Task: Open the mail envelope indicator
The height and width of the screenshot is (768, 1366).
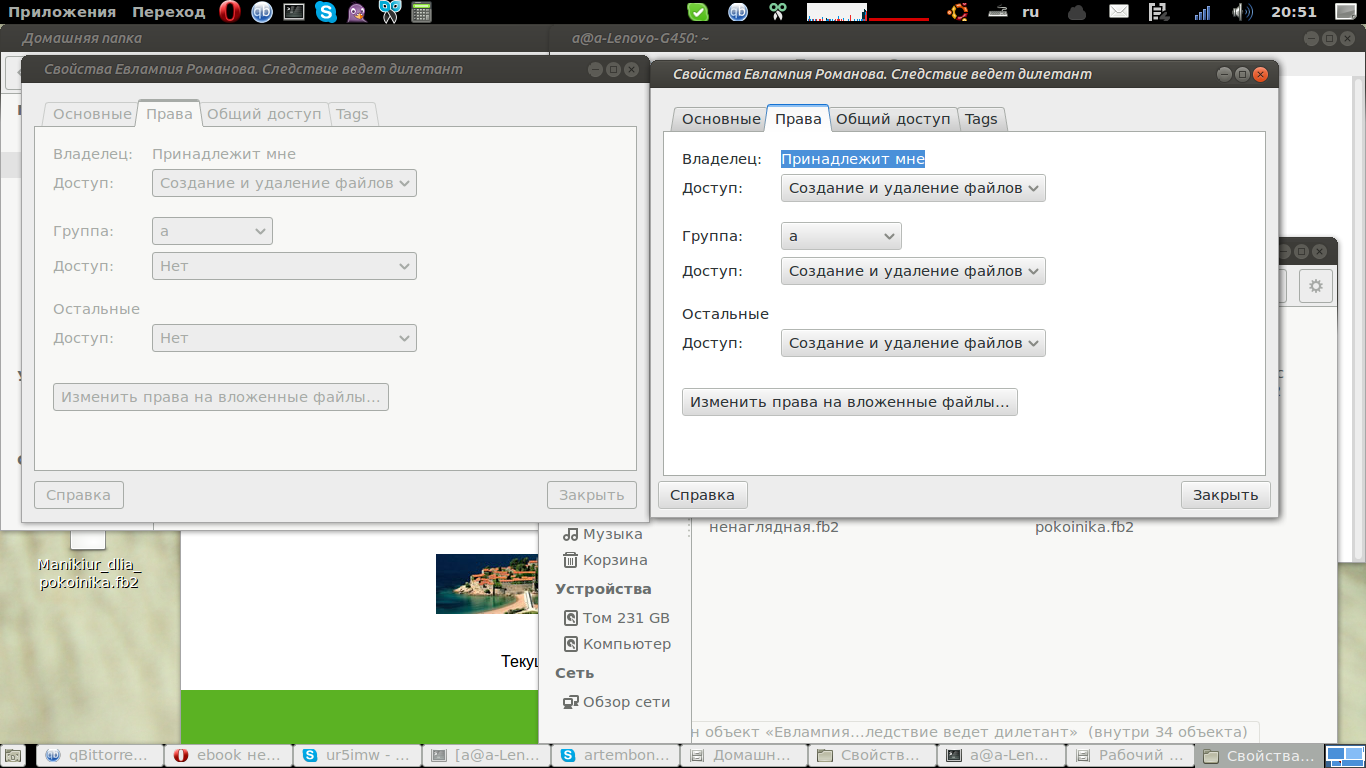Action: 1119,12
